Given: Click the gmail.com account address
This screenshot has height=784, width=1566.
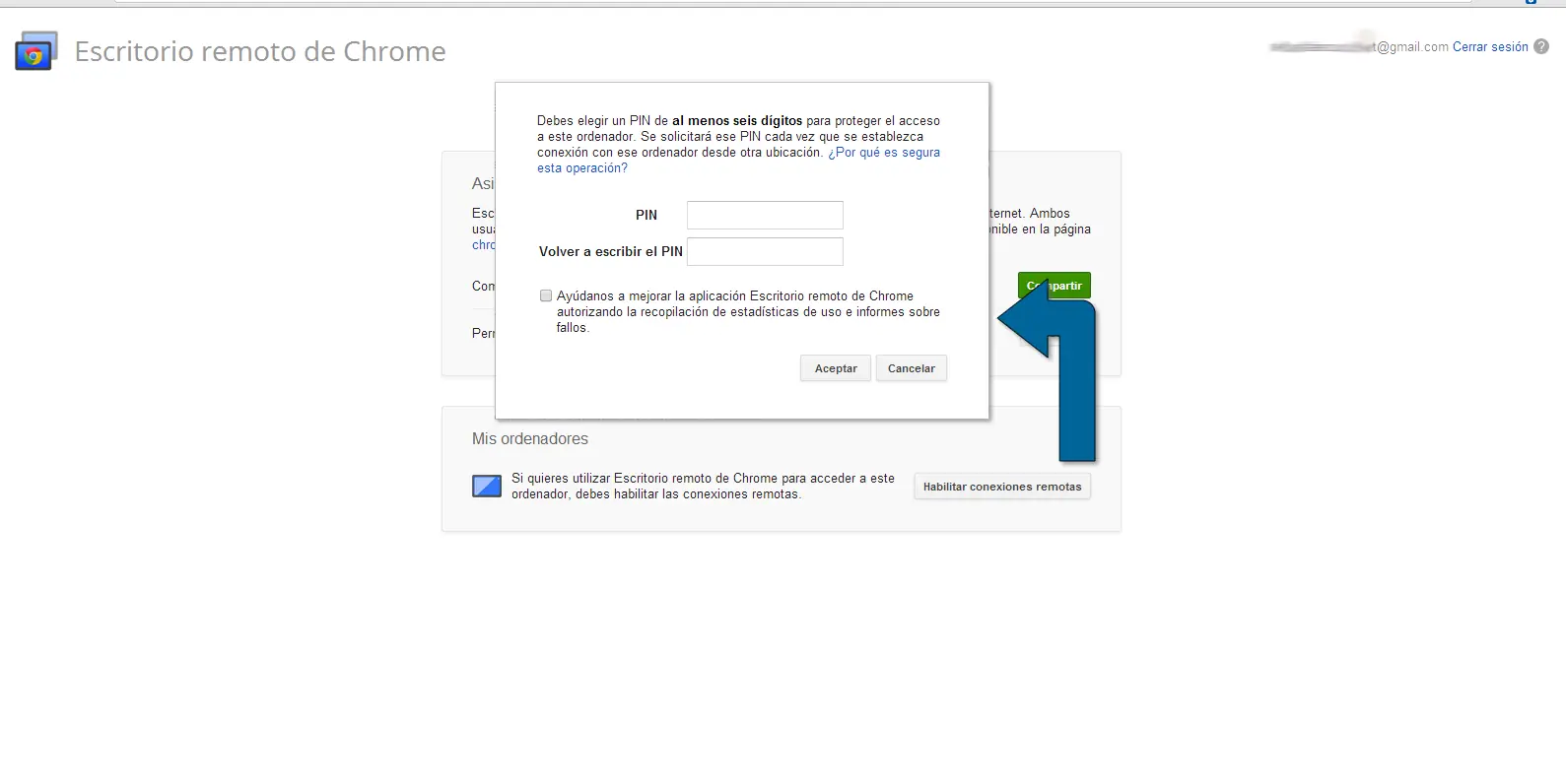Looking at the screenshot, I should click(x=1360, y=46).
